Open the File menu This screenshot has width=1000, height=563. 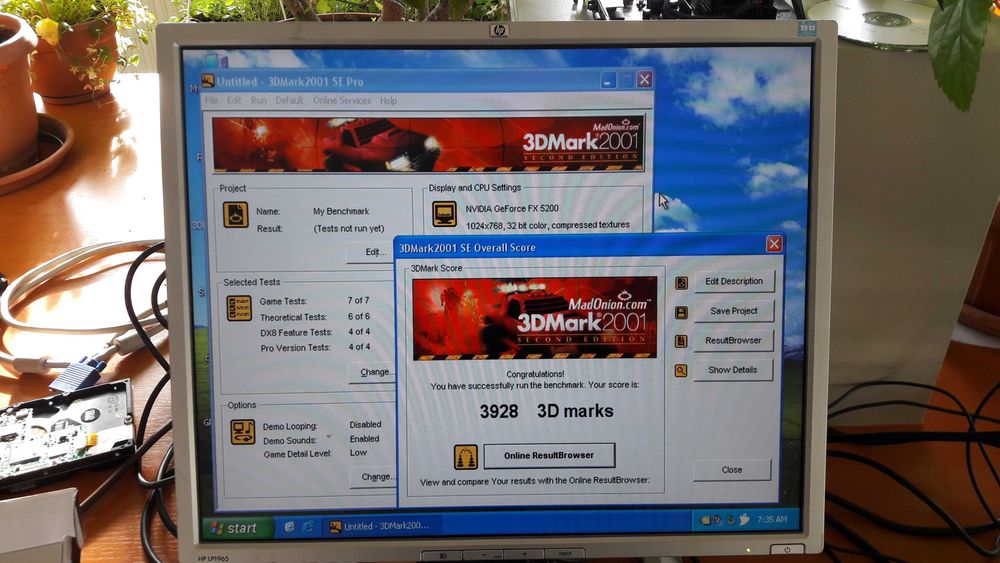(x=211, y=100)
